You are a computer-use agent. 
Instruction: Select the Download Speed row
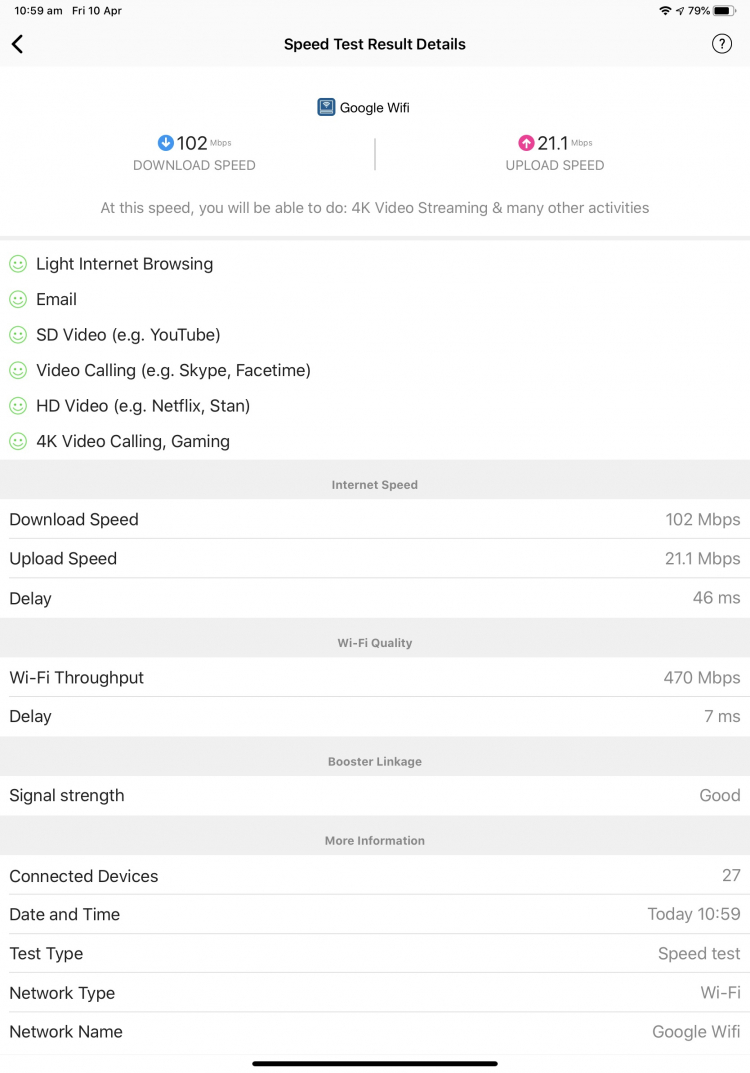(x=375, y=519)
